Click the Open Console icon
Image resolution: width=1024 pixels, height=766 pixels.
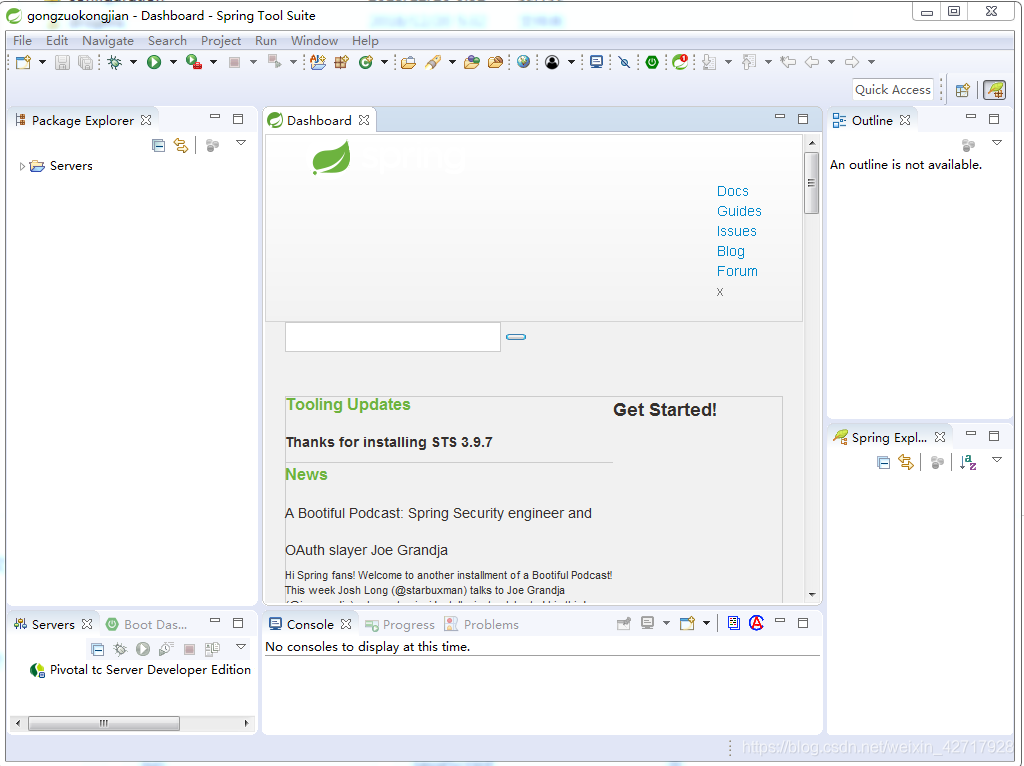[687, 624]
